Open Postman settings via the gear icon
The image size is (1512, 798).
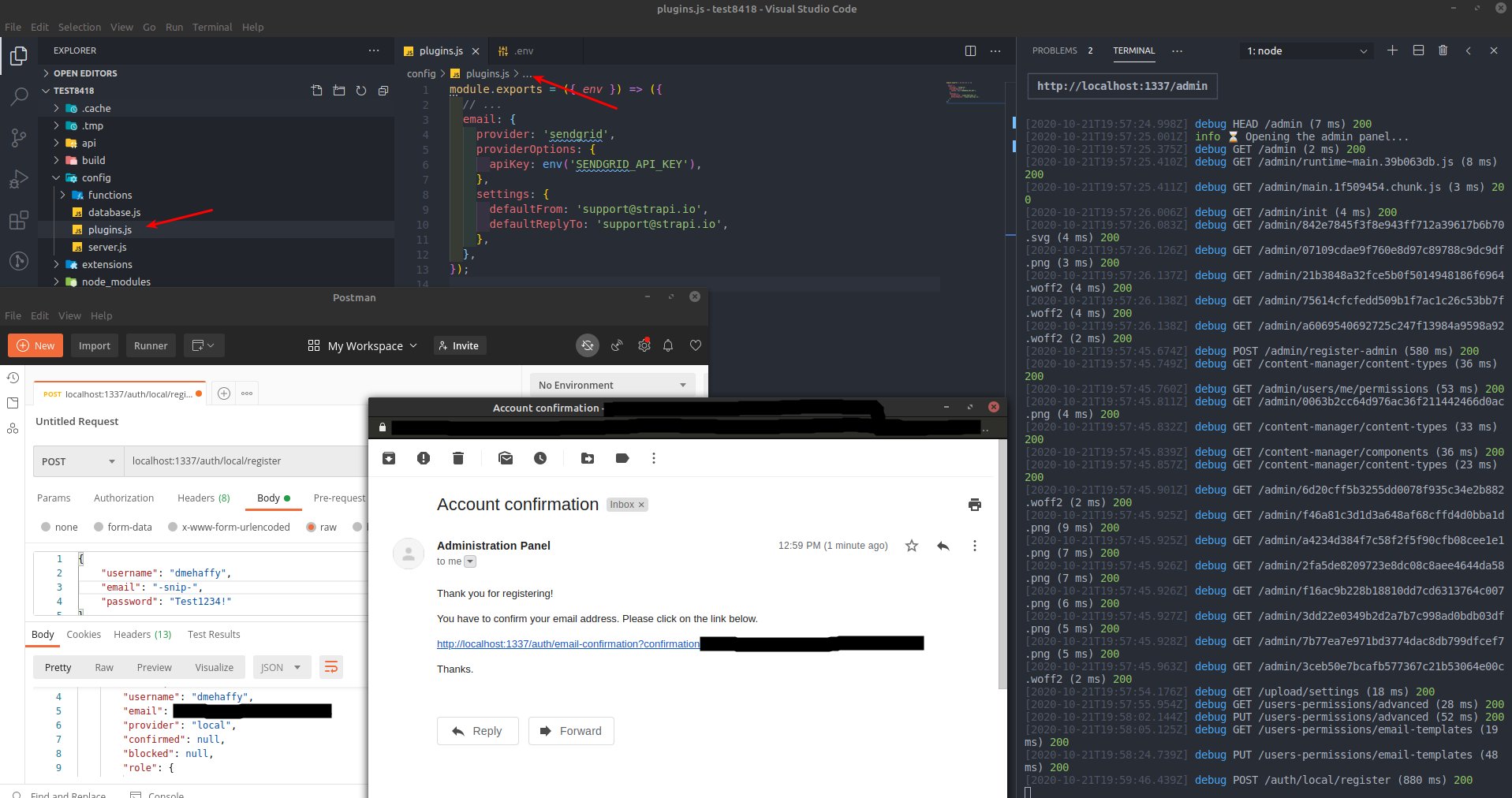[644, 345]
